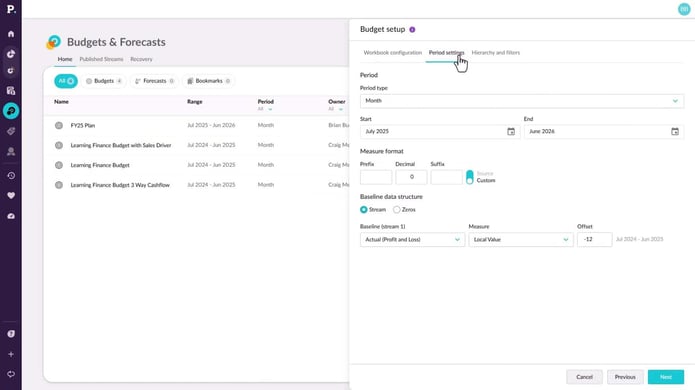Image resolution: width=695 pixels, height=390 pixels.
Task: Open the calendar icon in End field
Action: tap(675, 132)
